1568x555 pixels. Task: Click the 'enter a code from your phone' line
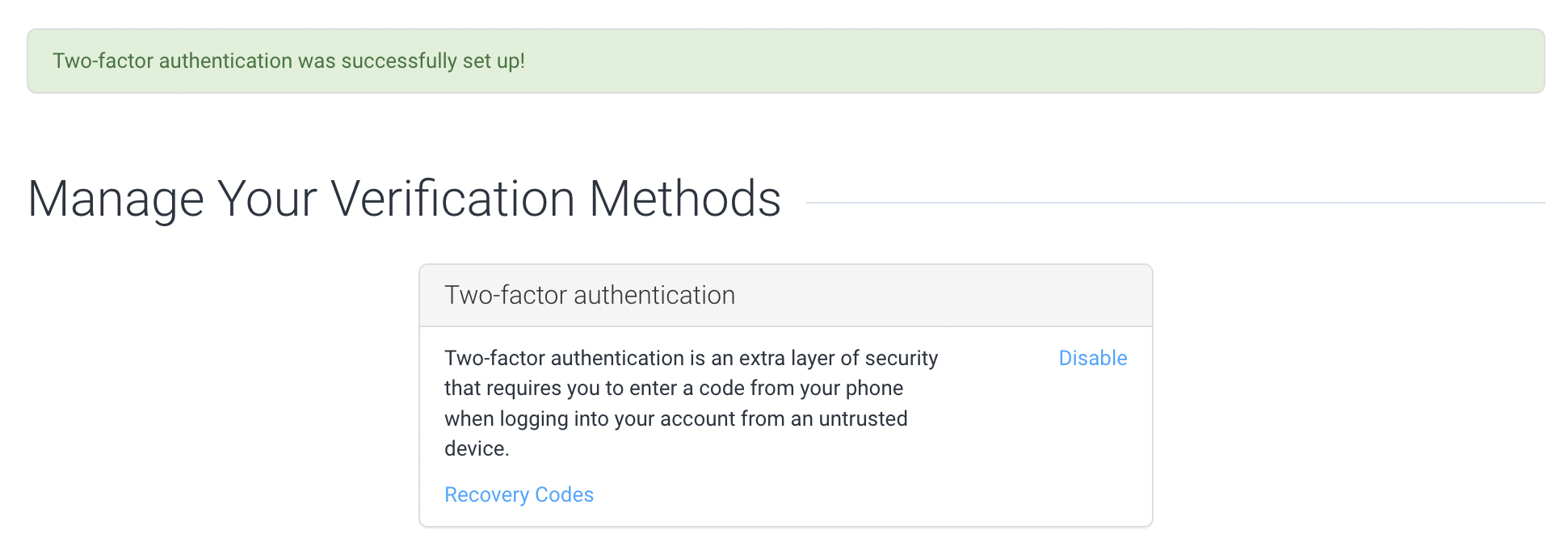(x=674, y=388)
